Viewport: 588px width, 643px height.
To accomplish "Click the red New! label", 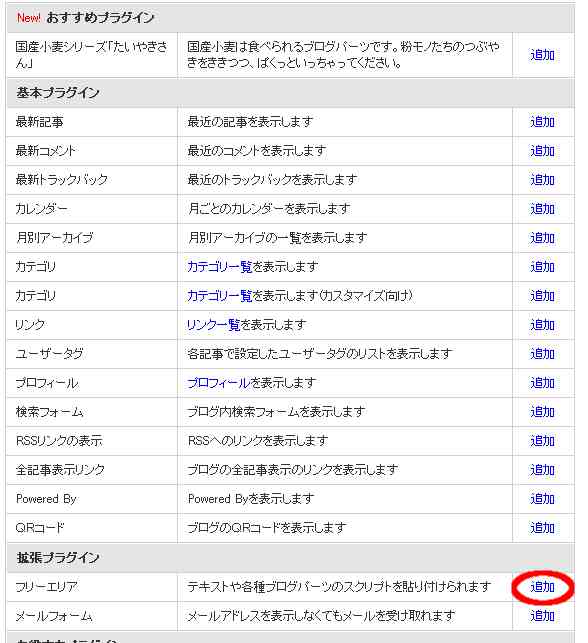I will tap(29, 18).
